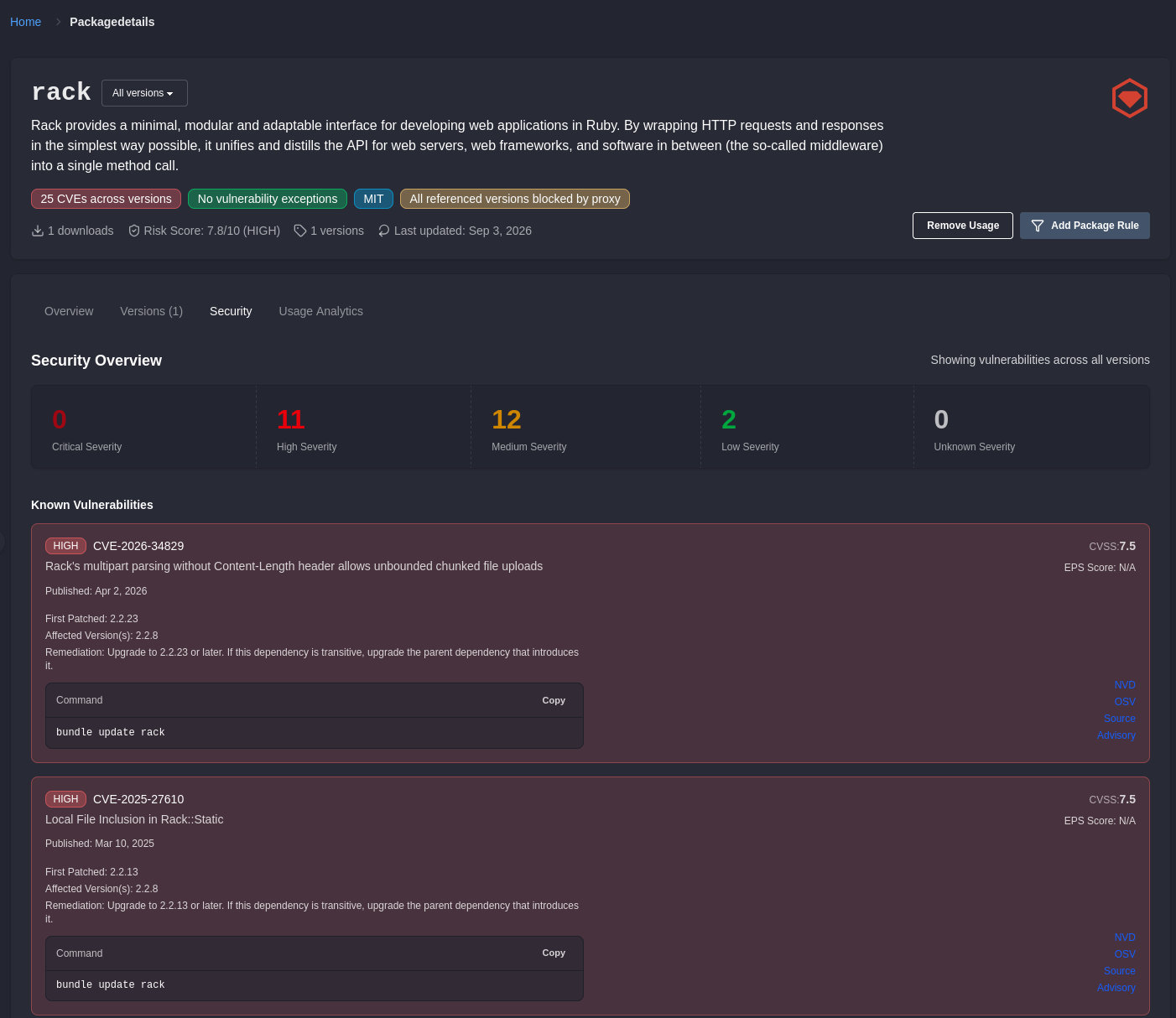The width and height of the screenshot is (1176, 1018).
Task: Click CVE-2025-27610 identifier text
Action: (138, 799)
